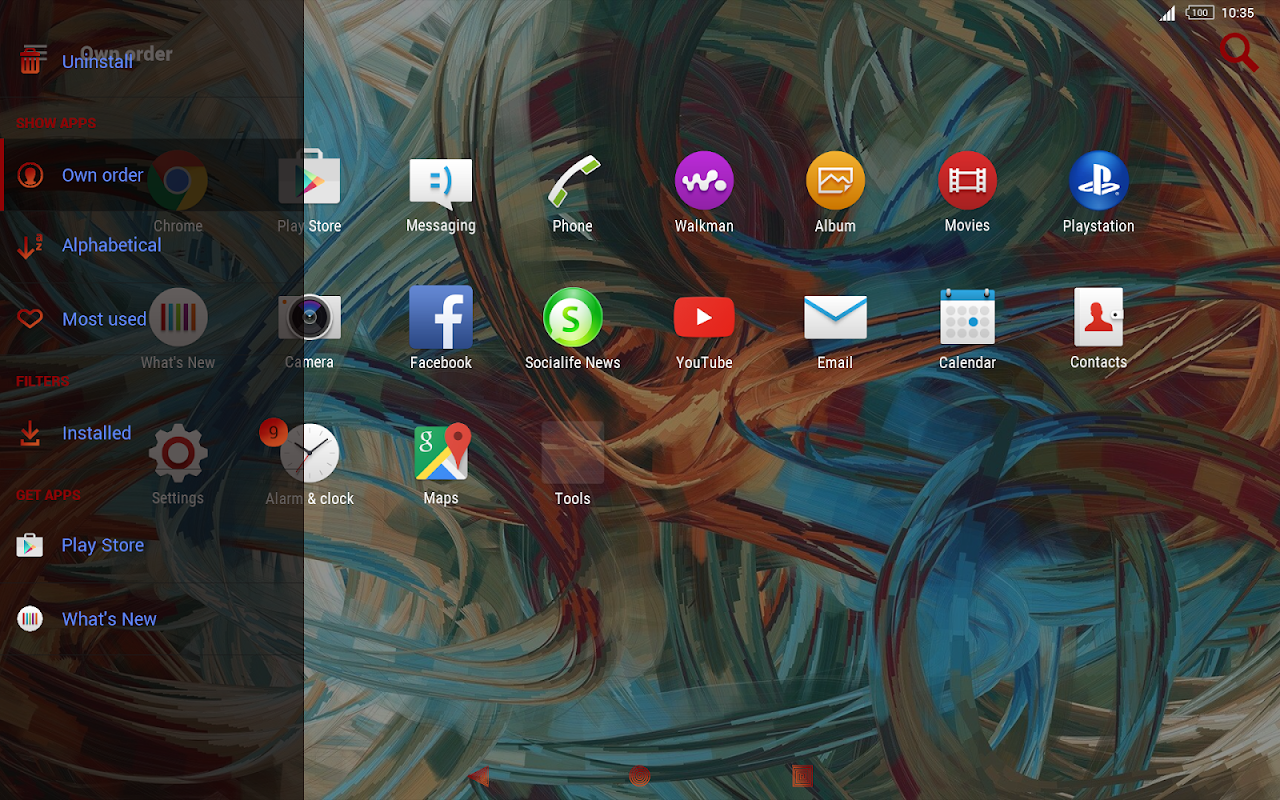
Task: Open What's New in the side menu
Action: click(x=152, y=619)
